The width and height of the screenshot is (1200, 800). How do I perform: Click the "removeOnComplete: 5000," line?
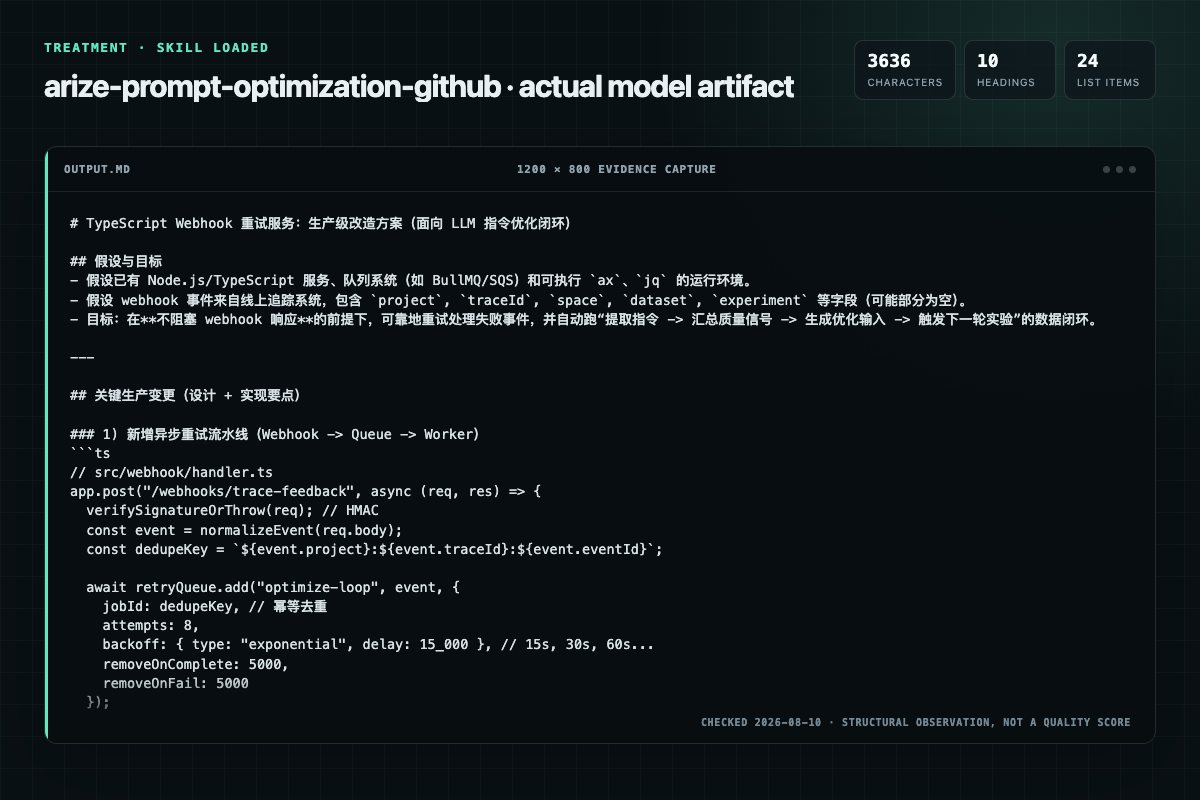pos(196,664)
